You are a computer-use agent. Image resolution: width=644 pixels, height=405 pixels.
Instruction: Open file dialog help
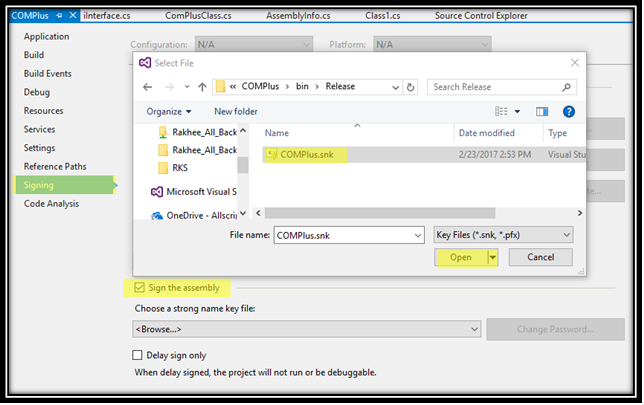click(x=569, y=112)
